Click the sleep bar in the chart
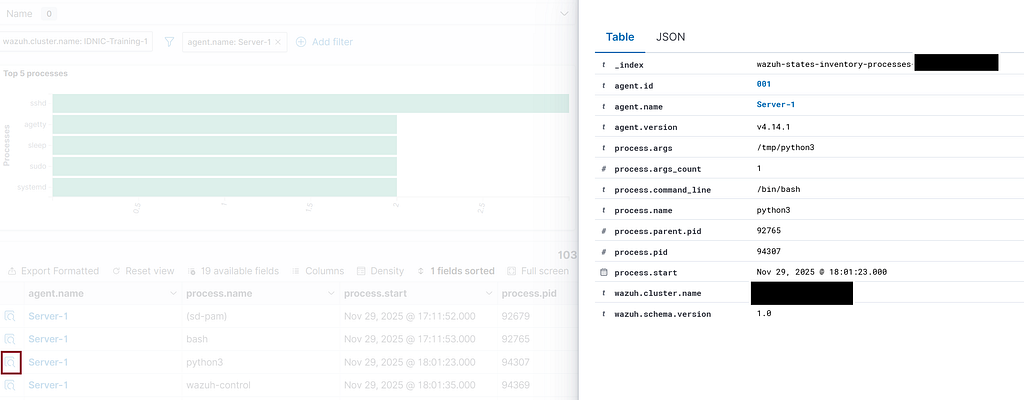 pyautogui.click(x=225, y=145)
